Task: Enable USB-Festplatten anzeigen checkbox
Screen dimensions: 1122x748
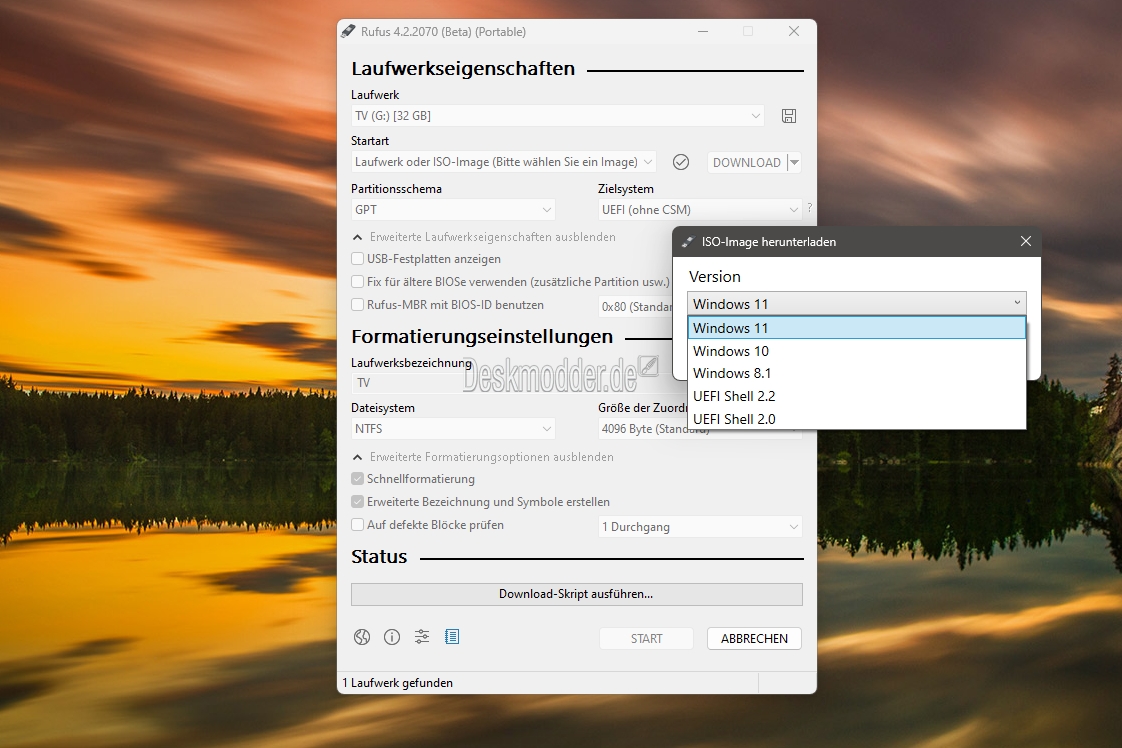Action: [x=358, y=258]
